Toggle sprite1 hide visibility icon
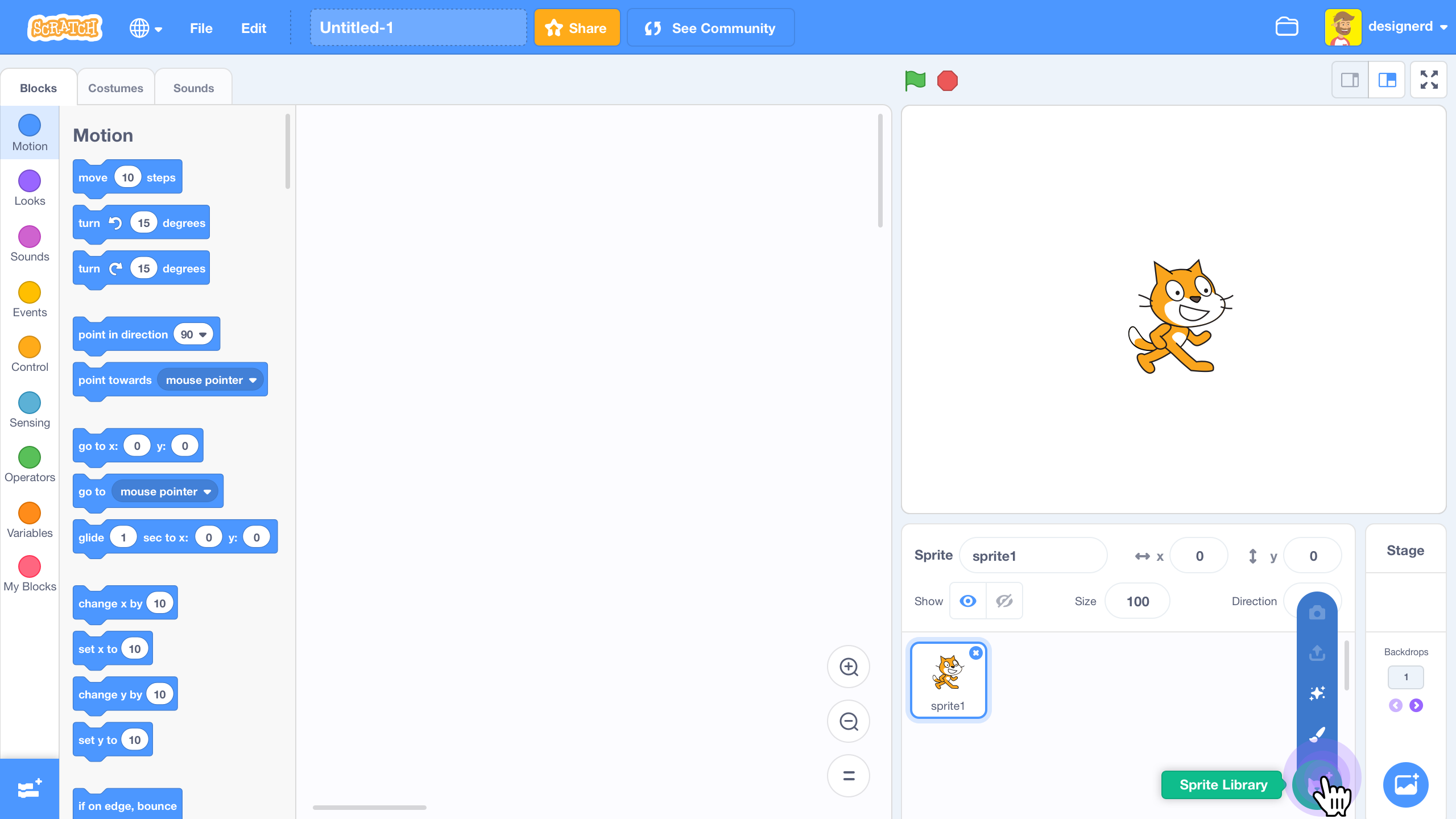The width and height of the screenshot is (1456, 819). coord(1005,601)
